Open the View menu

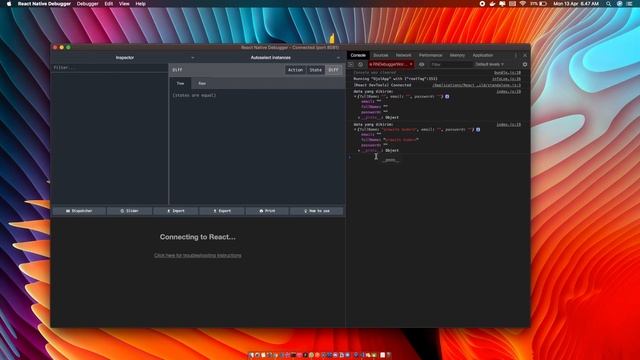[x=124, y=4]
